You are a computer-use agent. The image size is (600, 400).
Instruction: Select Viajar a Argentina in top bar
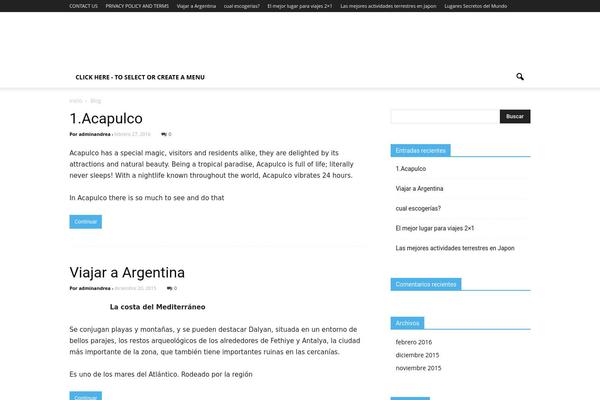tap(196, 6)
